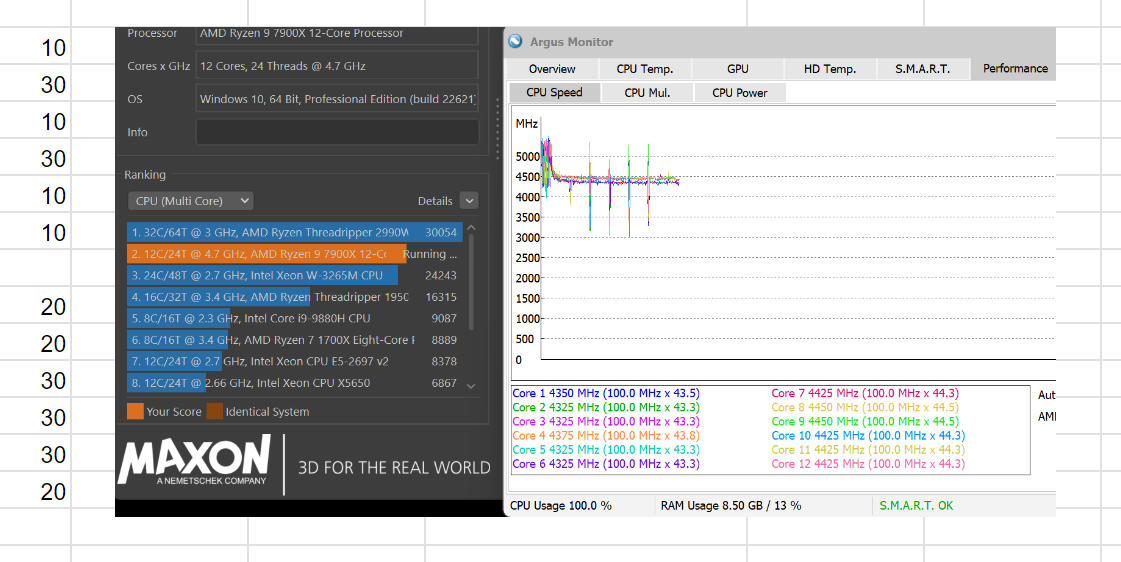
Task: Open the Overview tab in Argus Monitor
Action: point(552,69)
